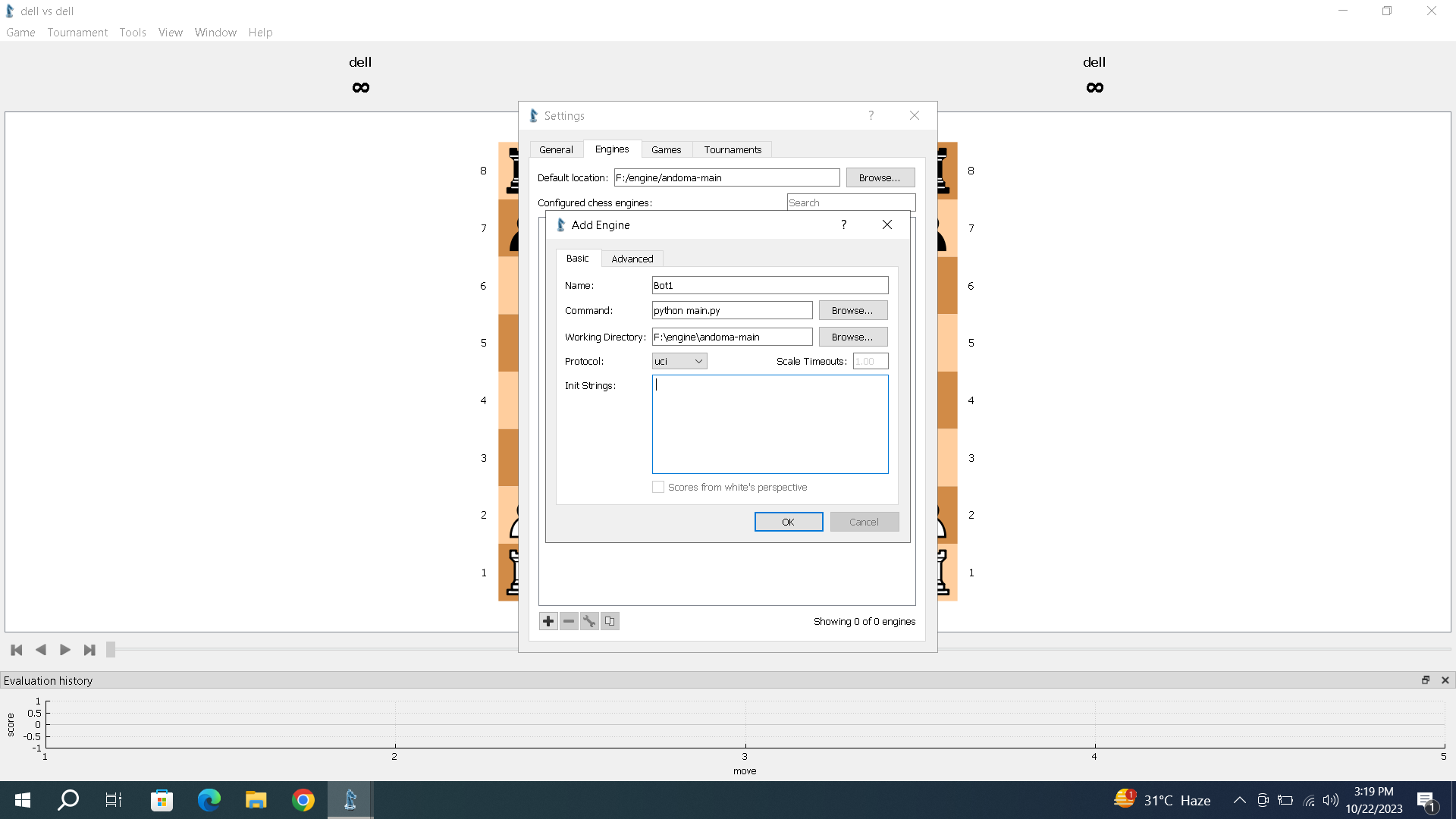Jump to first move of the game
Screen dimensions: 1456x819
point(16,650)
